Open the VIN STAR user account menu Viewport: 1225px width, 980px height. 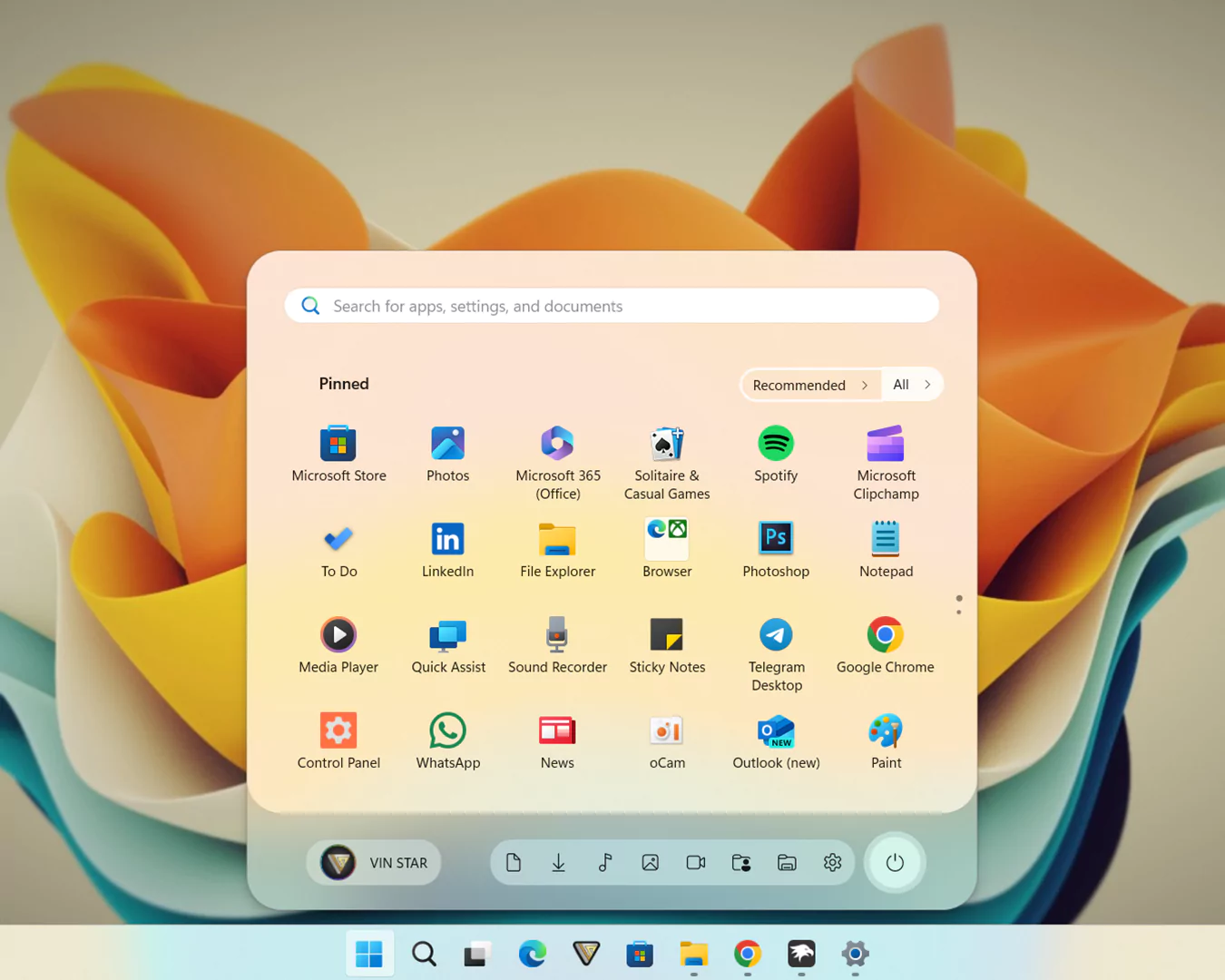[375, 863]
